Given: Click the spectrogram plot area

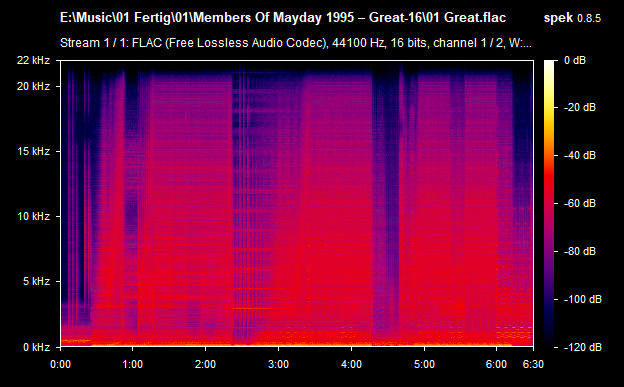Looking at the screenshot, I should coord(297,203).
